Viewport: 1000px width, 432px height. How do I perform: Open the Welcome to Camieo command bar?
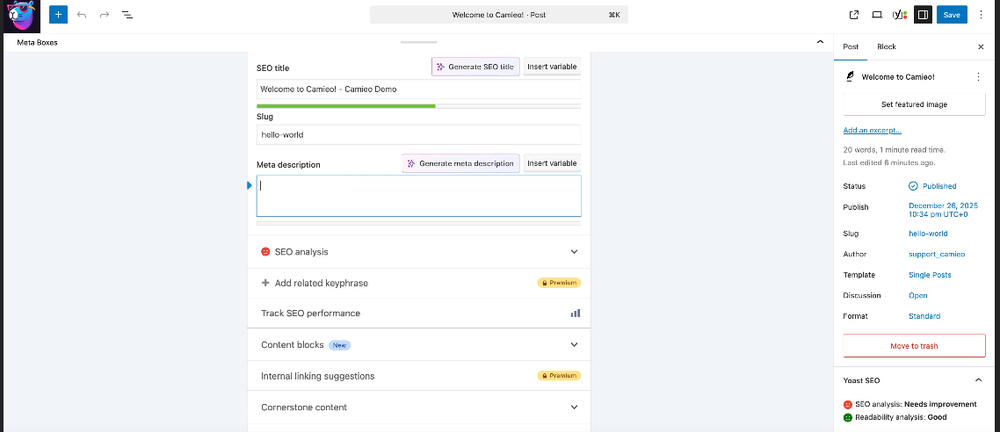499,15
